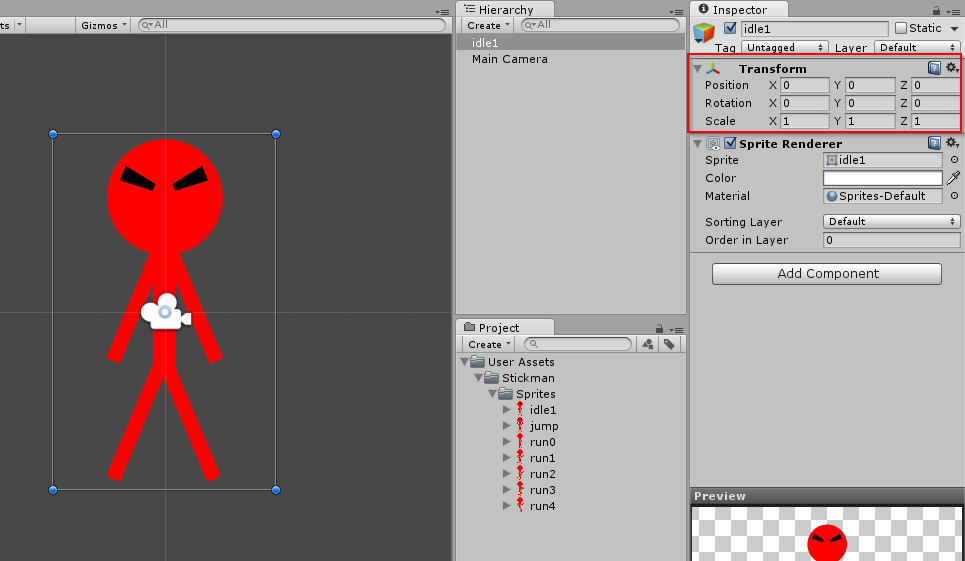Disable the Sprite Renderer component checkbox
965x561 pixels.
(x=730, y=143)
